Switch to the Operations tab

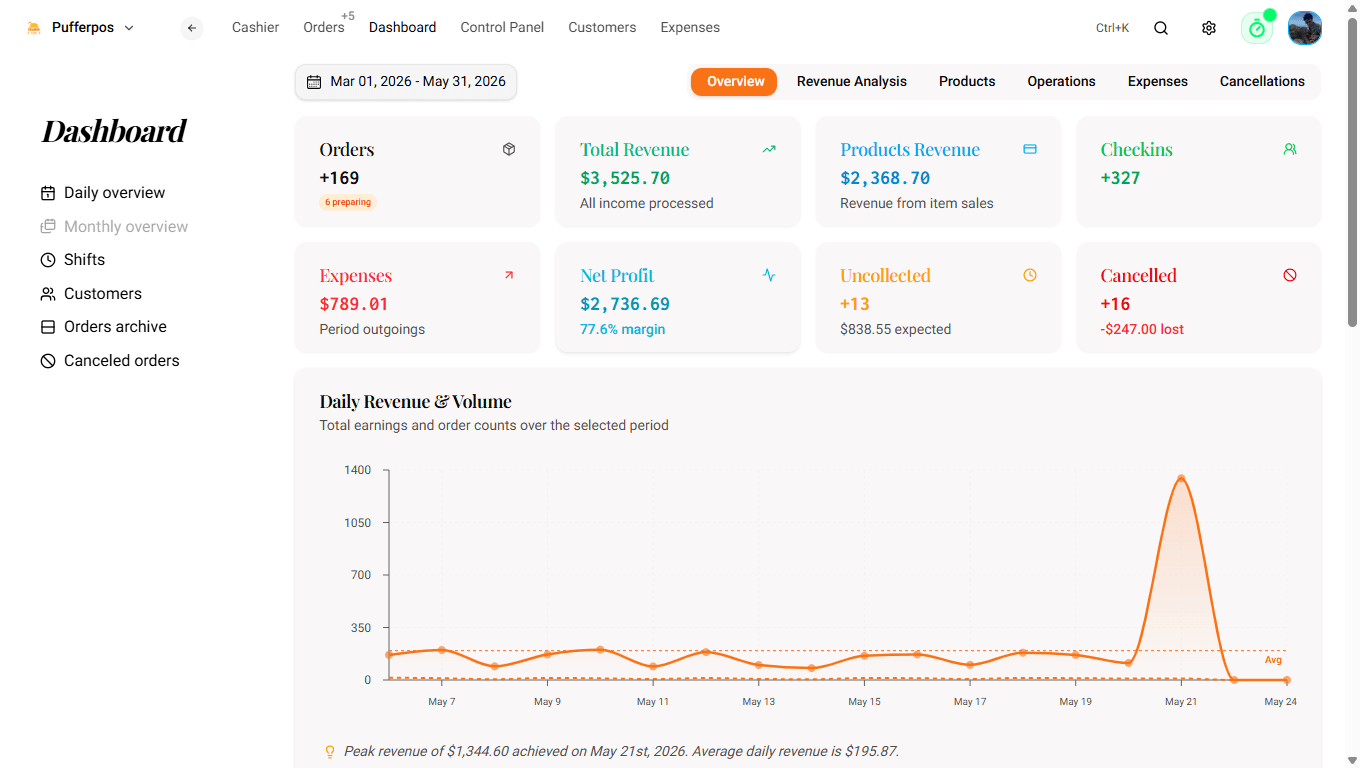click(x=1061, y=82)
